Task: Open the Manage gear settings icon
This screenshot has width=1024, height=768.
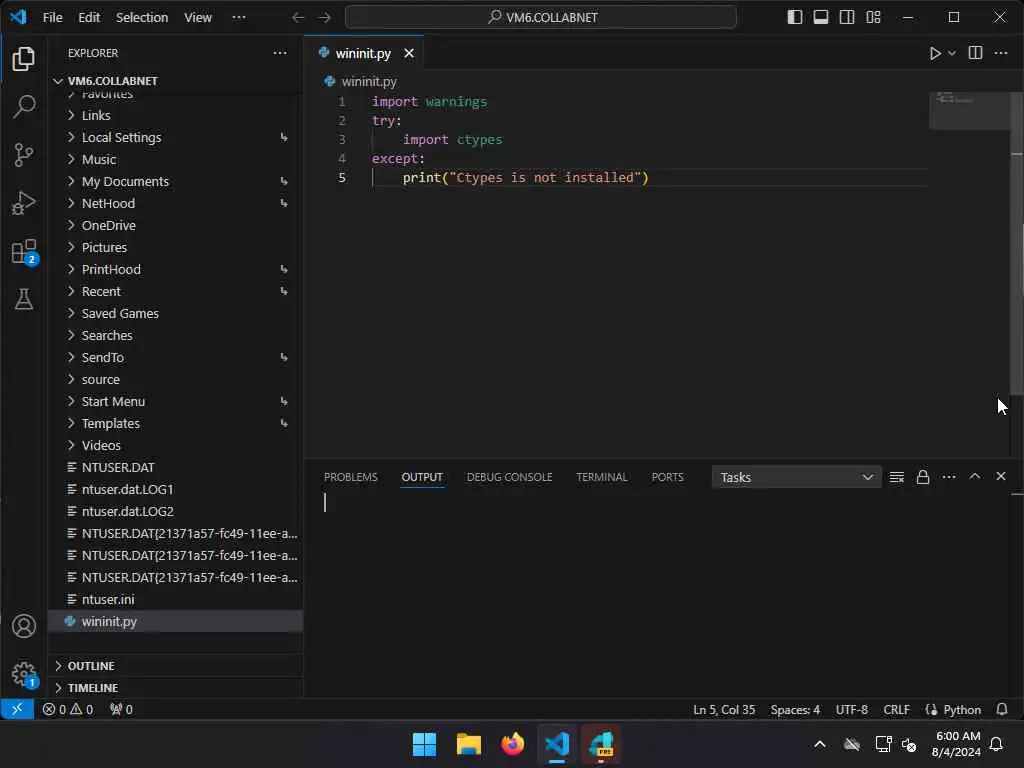Action: click(24, 675)
